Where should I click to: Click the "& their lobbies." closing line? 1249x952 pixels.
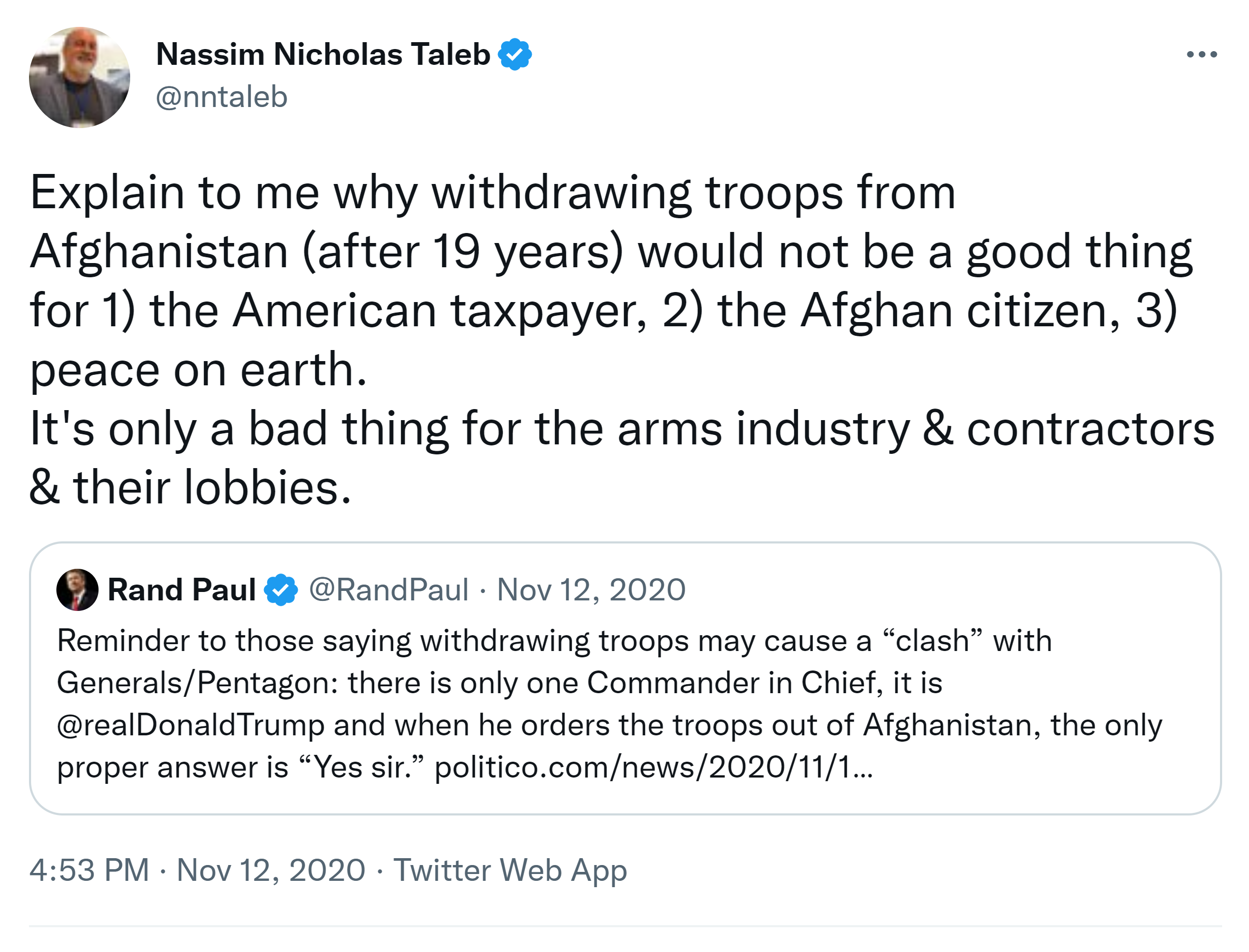(190, 487)
